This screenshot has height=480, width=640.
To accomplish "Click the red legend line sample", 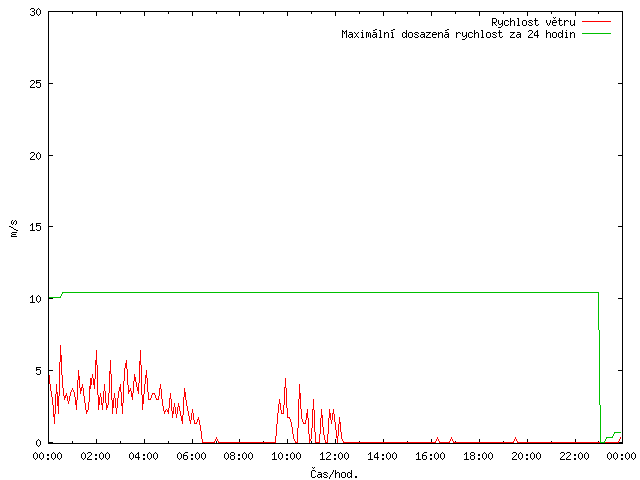I will coord(596,21).
